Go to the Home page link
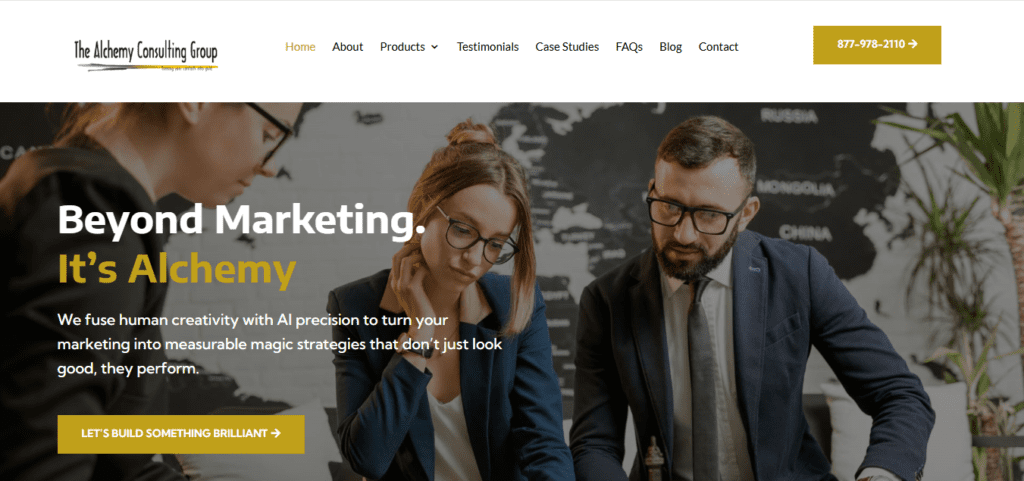1024x481 pixels. click(x=300, y=47)
